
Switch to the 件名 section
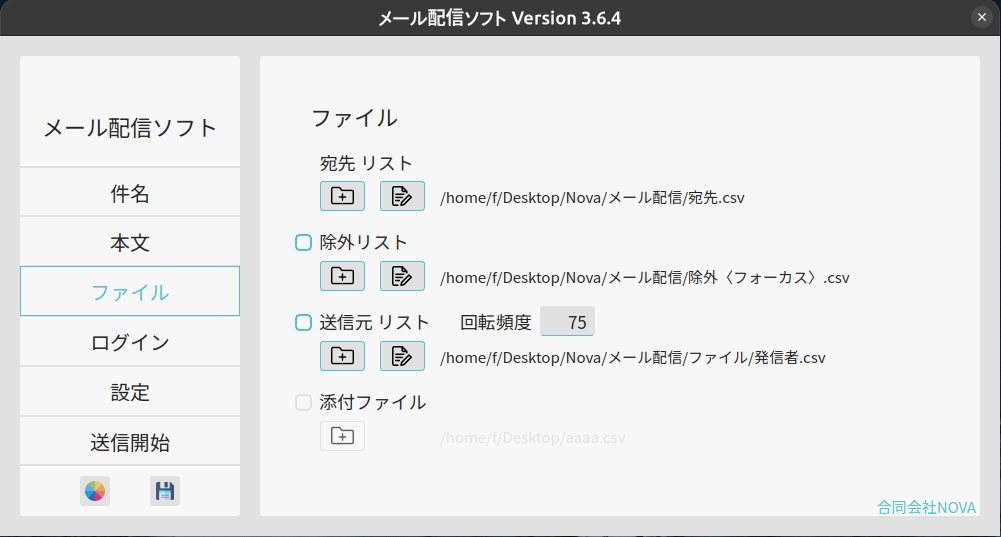[130, 192]
